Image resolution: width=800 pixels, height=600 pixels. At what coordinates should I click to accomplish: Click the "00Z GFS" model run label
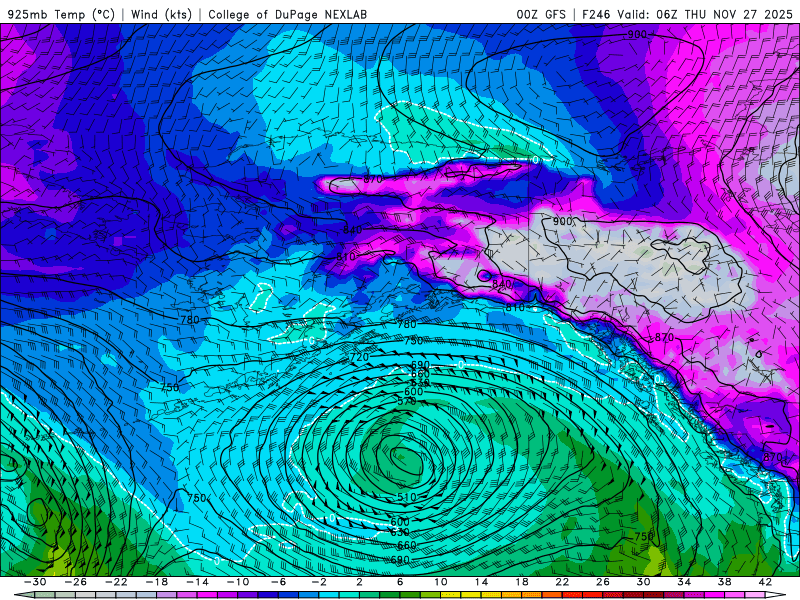coord(541,15)
